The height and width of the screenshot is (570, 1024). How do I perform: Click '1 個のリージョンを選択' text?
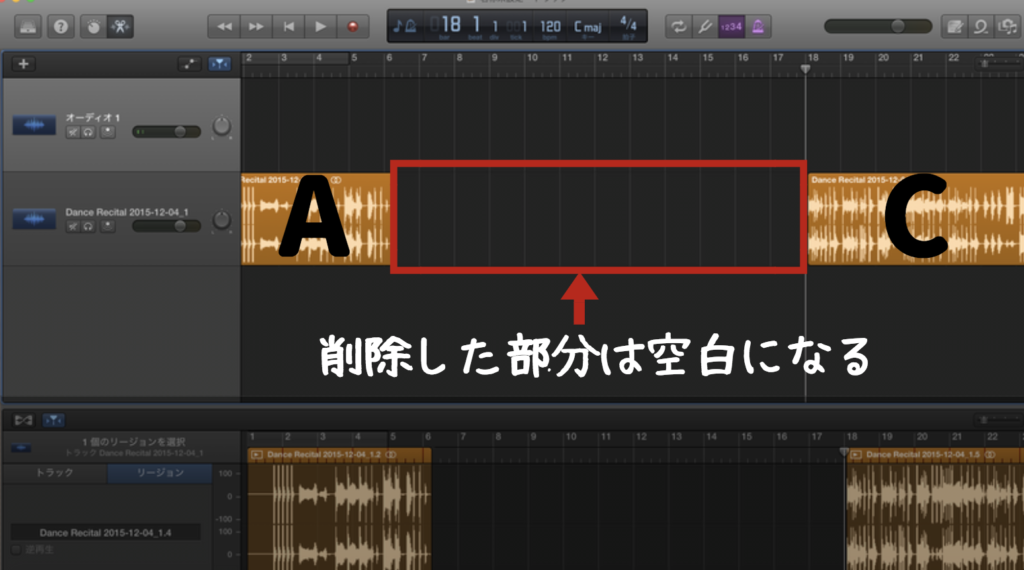[134, 442]
